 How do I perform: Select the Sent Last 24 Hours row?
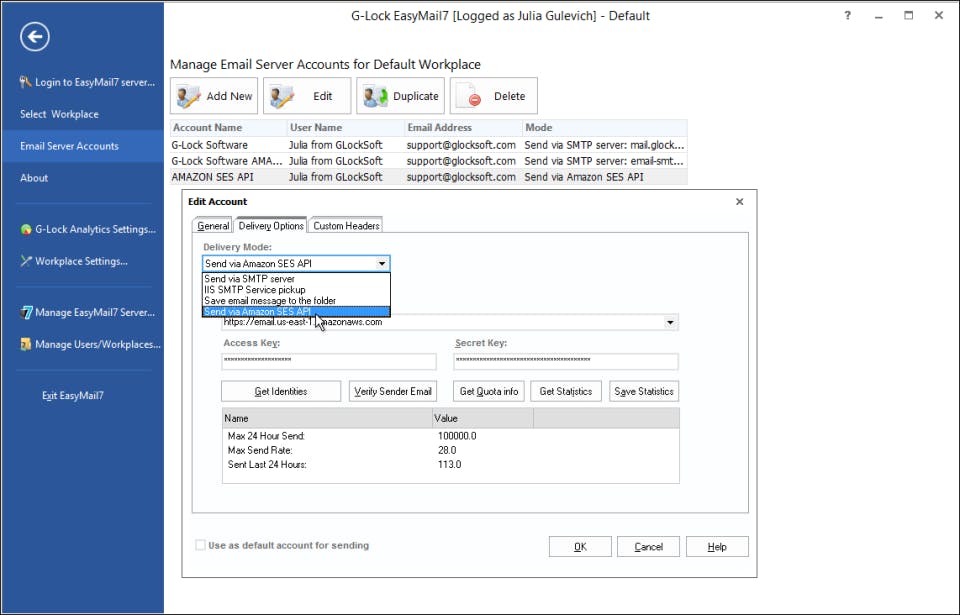point(451,464)
